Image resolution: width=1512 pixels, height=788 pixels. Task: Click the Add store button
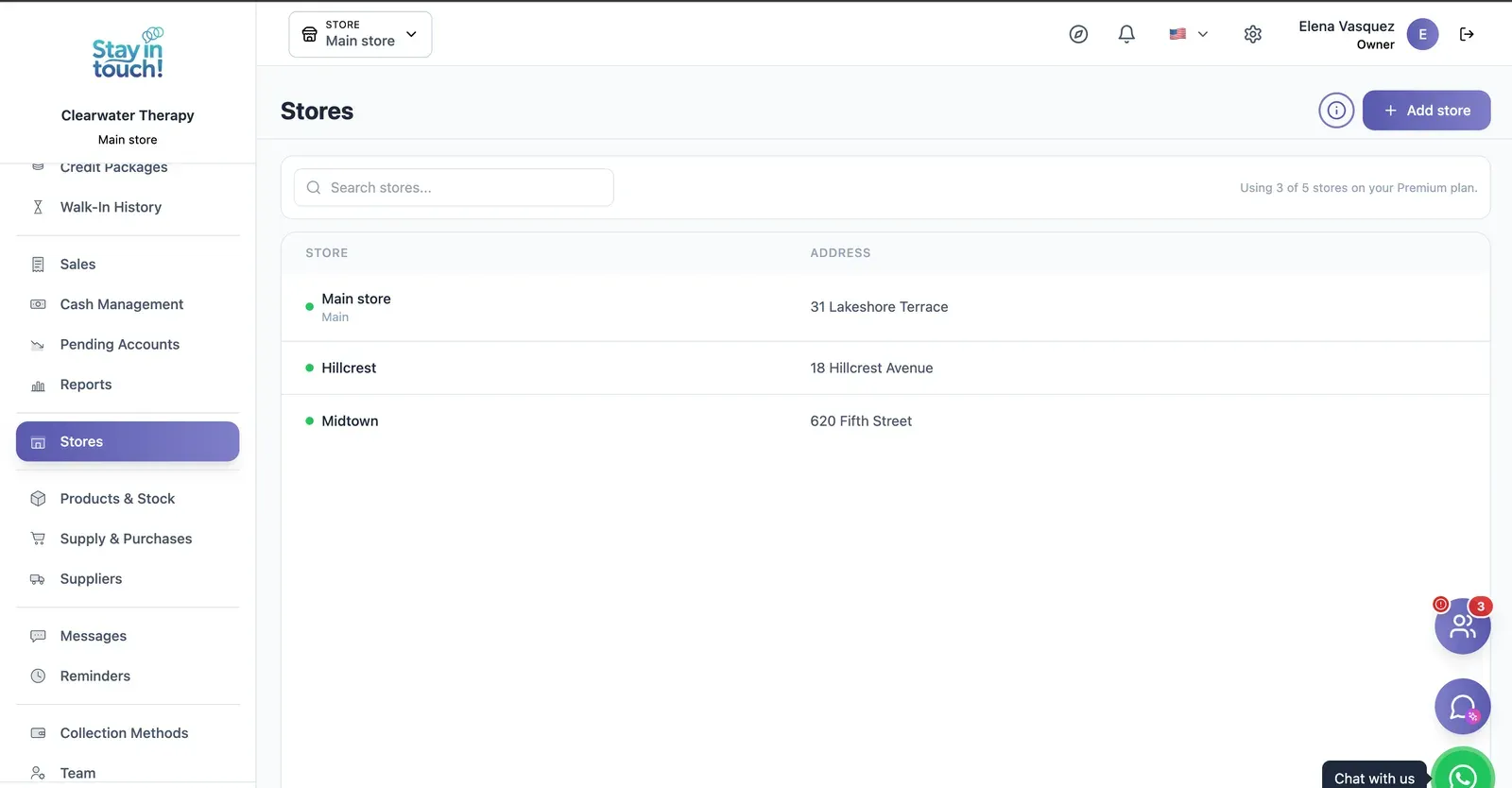1426,111
